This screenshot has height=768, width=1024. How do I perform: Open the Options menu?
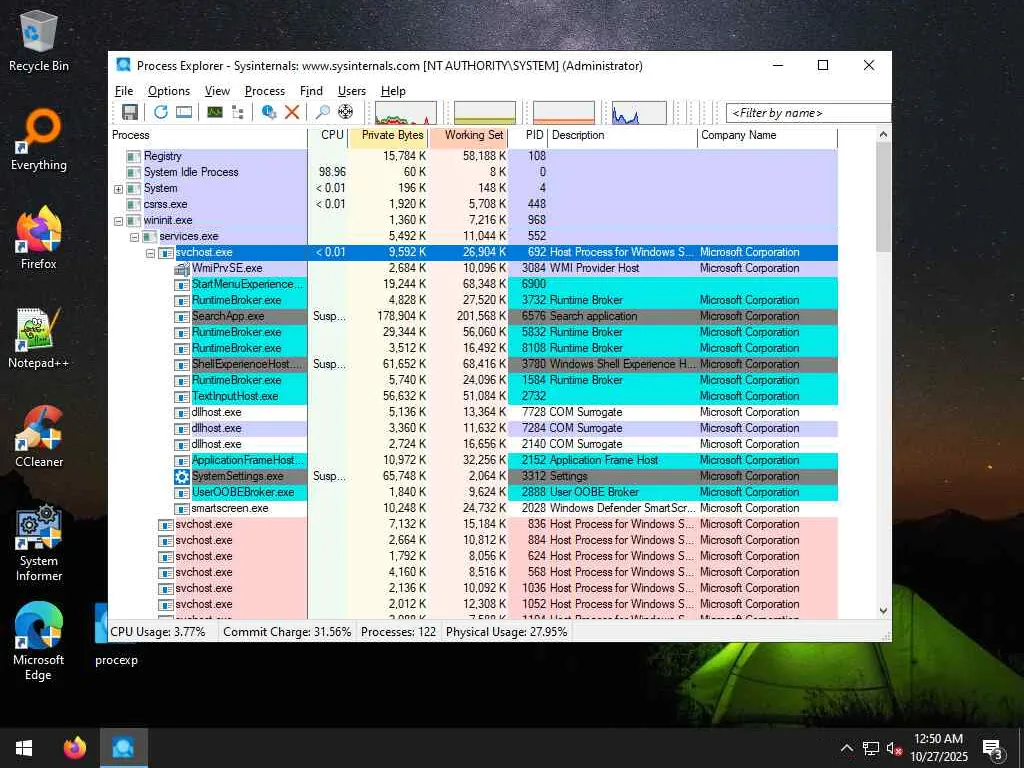pyautogui.click(x=168, y=91)
